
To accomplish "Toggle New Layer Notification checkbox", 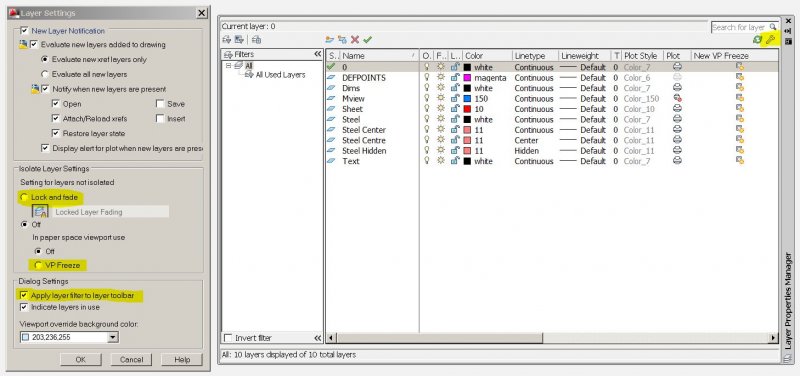I will [x=24, y=31].
